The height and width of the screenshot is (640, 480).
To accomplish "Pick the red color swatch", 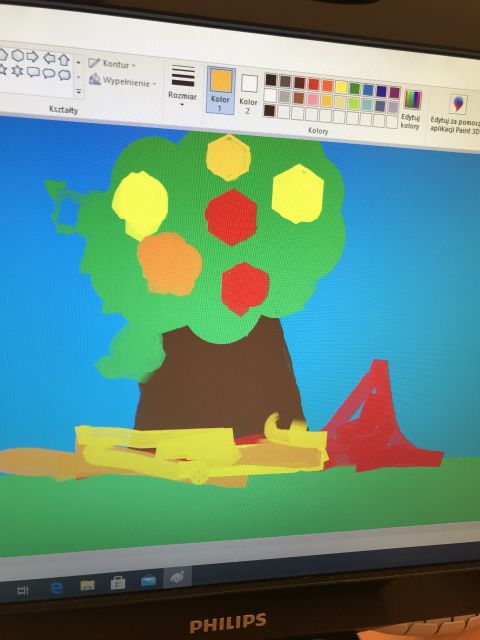I will [x=313, y=84].
